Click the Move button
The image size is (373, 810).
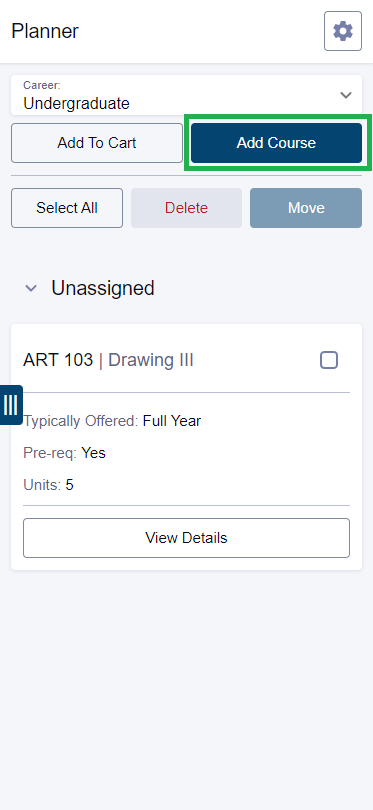pyautogui.click(x=306, y=208)
